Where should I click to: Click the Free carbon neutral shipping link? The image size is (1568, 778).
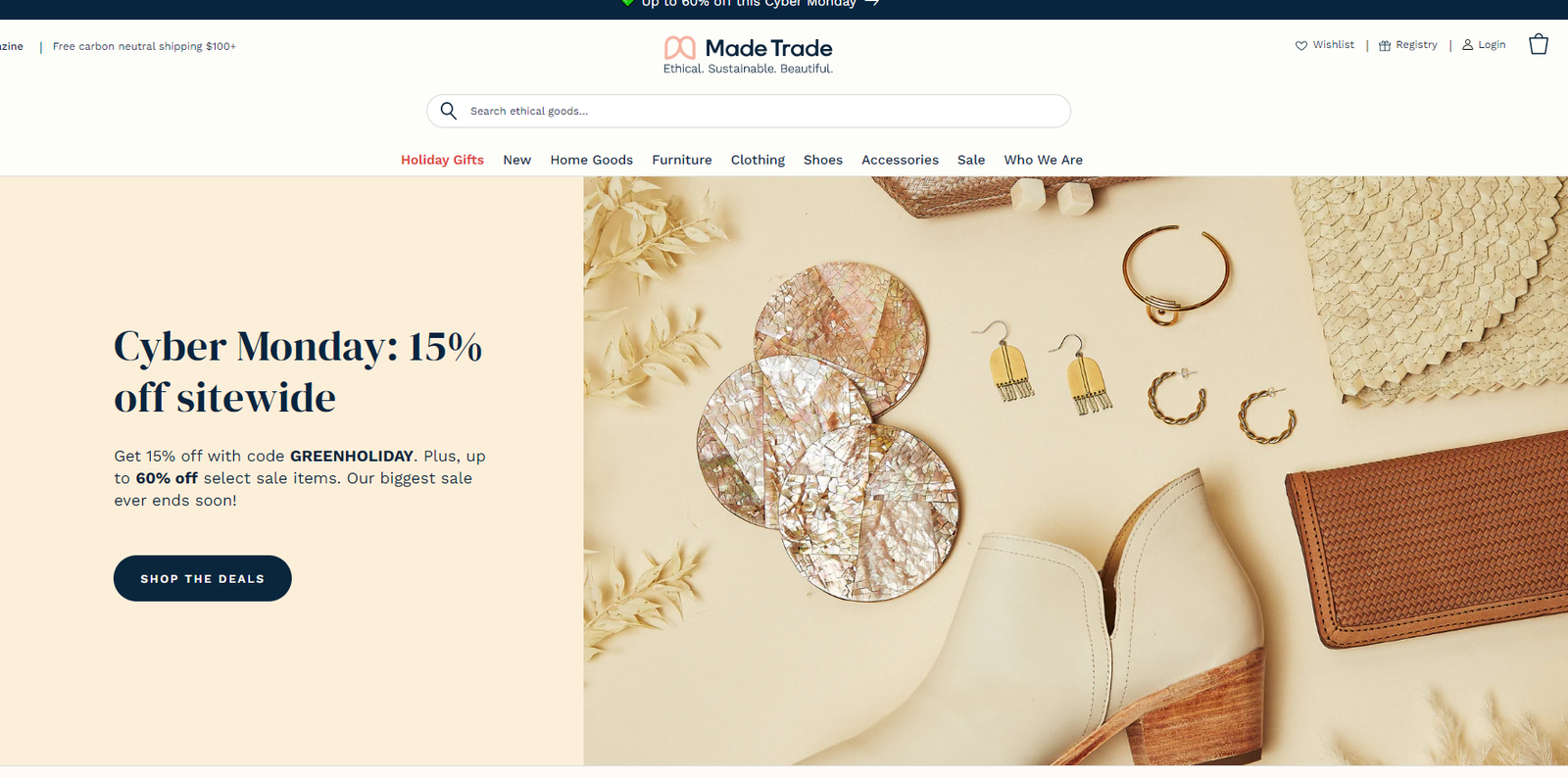(144, 46)
